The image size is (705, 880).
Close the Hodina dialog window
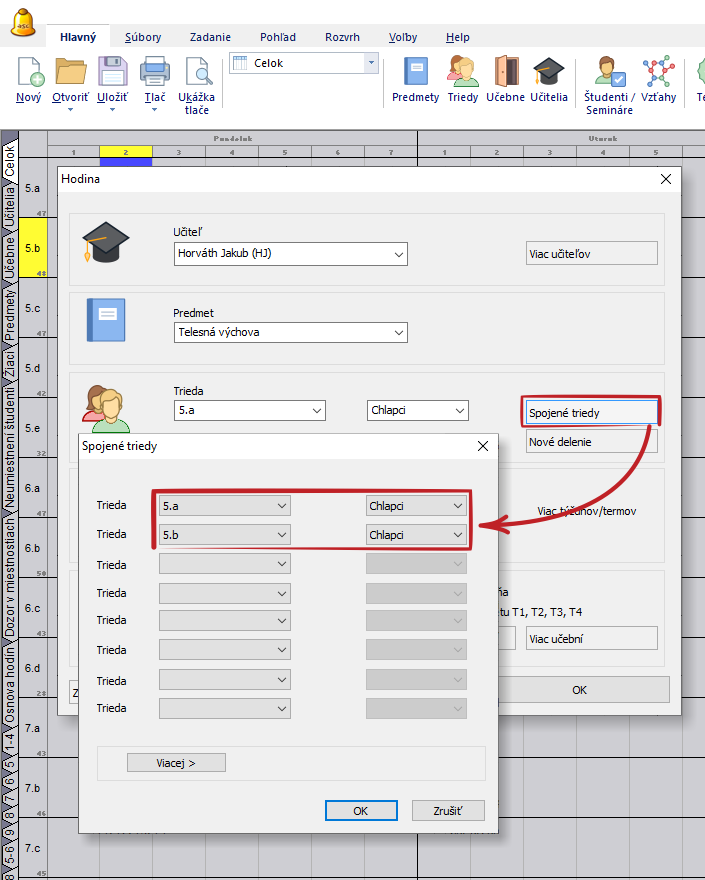pos(666,179)
